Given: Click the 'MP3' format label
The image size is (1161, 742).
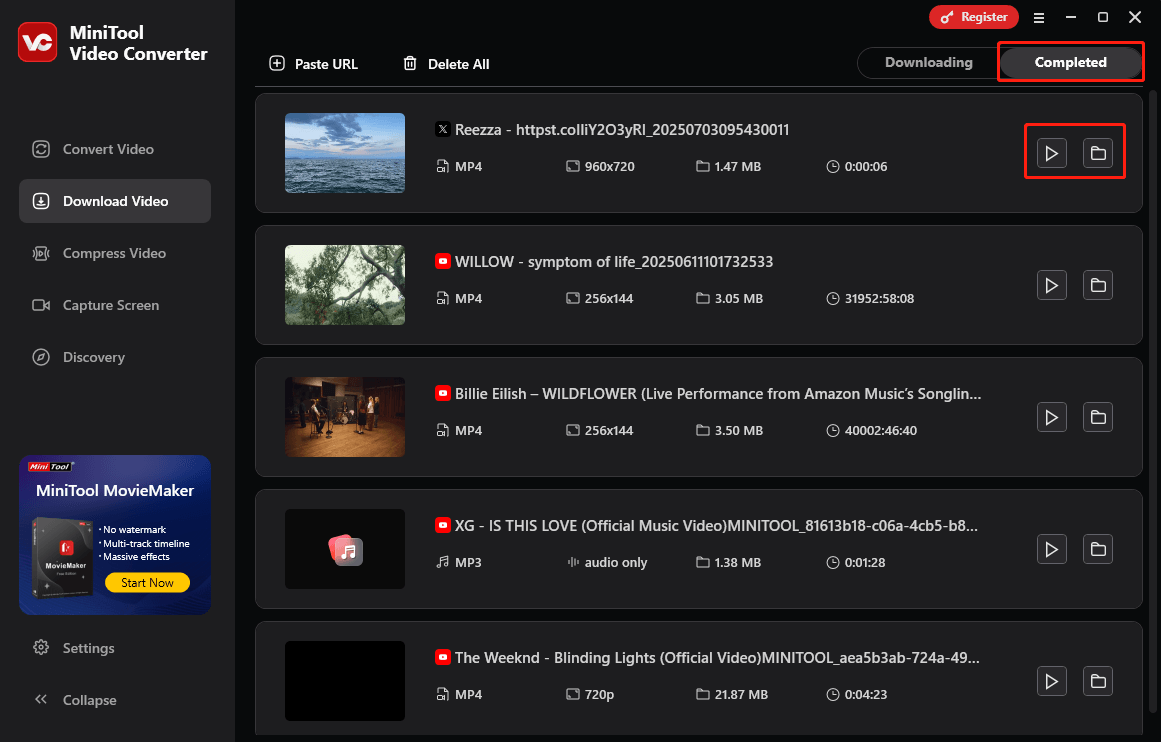Looking at the screenshot, I should (468, 562).
